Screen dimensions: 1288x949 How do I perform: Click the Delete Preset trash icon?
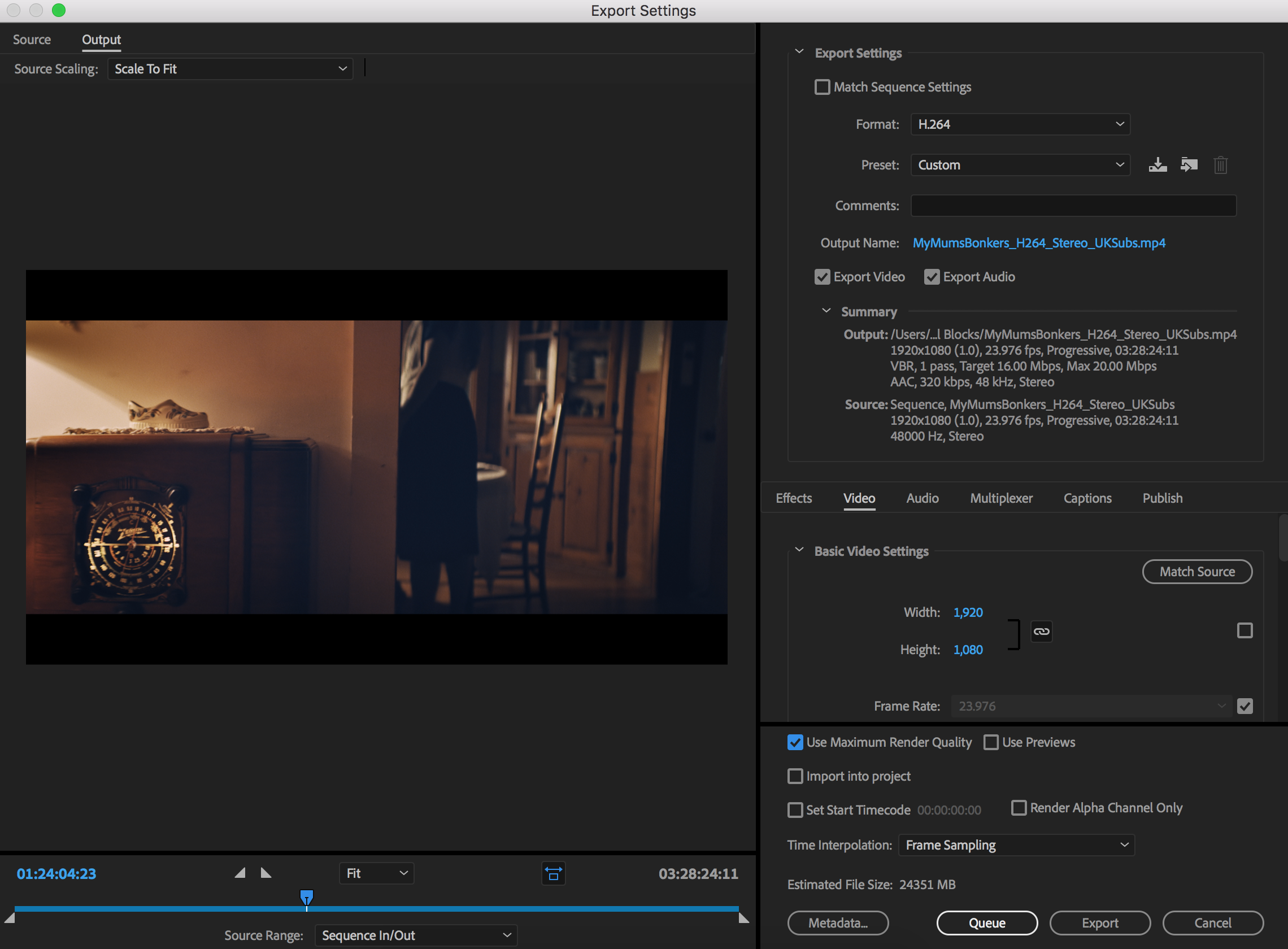click(x=1220, y=165)
